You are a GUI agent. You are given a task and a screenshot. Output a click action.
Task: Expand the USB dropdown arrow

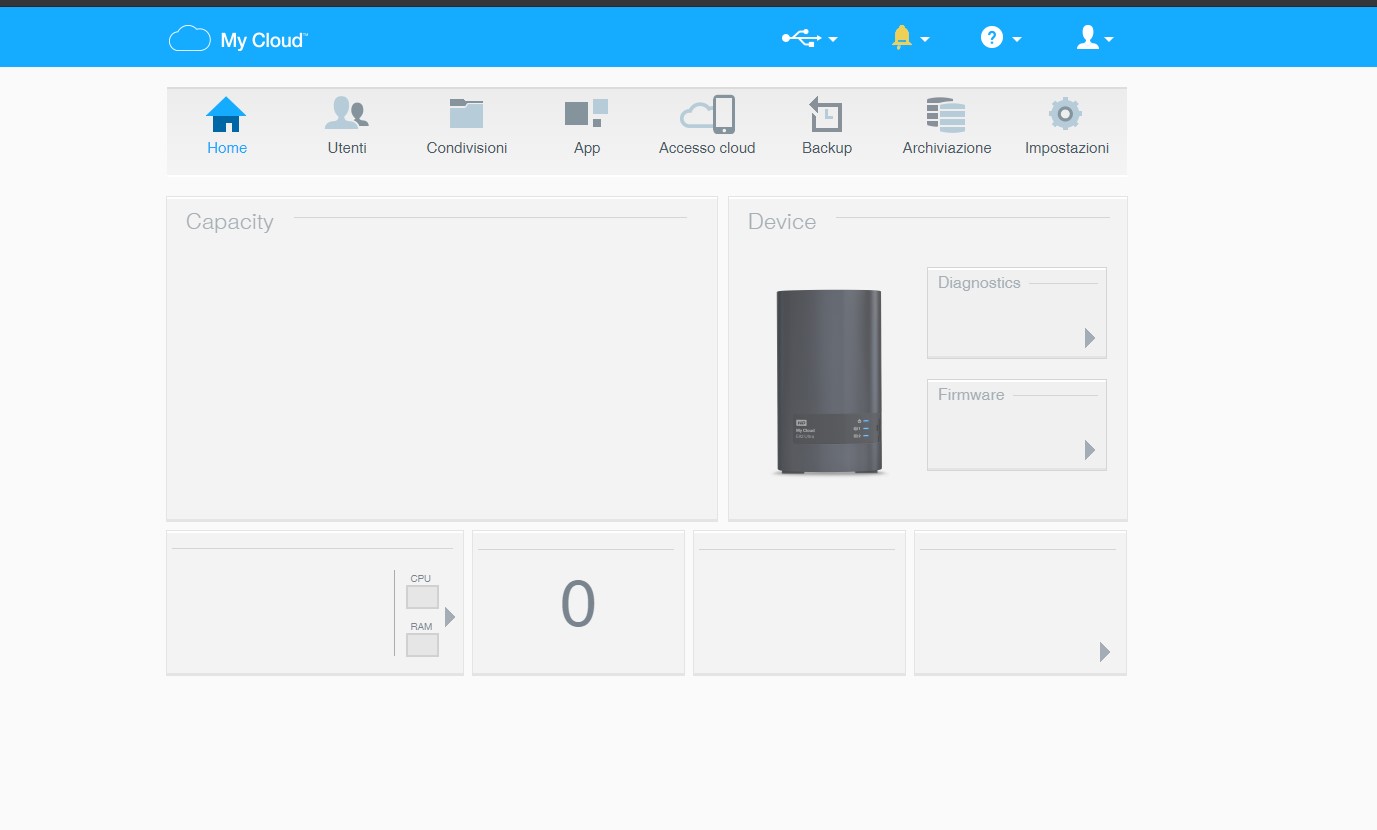pyautogui.click(x=833, y=40)
